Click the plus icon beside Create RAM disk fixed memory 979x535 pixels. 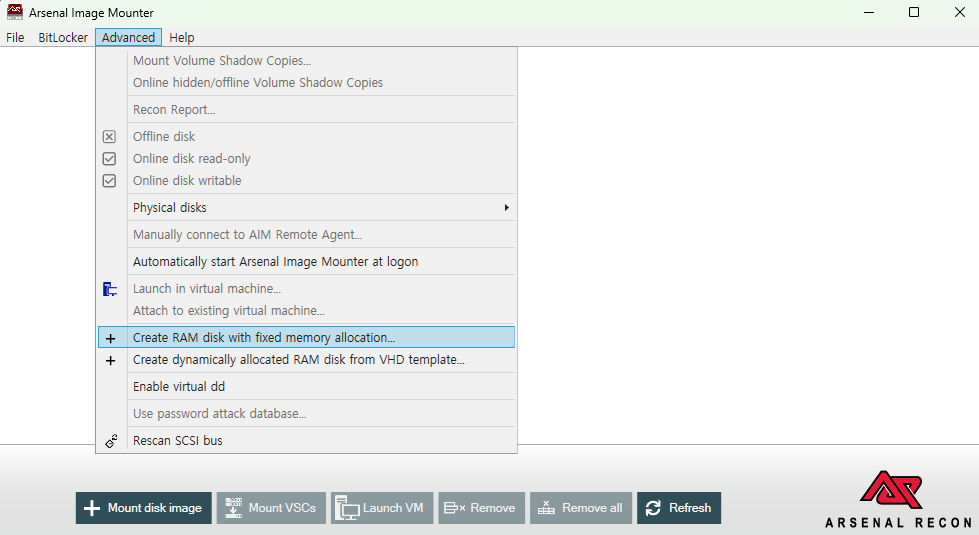tap(111, 338)
